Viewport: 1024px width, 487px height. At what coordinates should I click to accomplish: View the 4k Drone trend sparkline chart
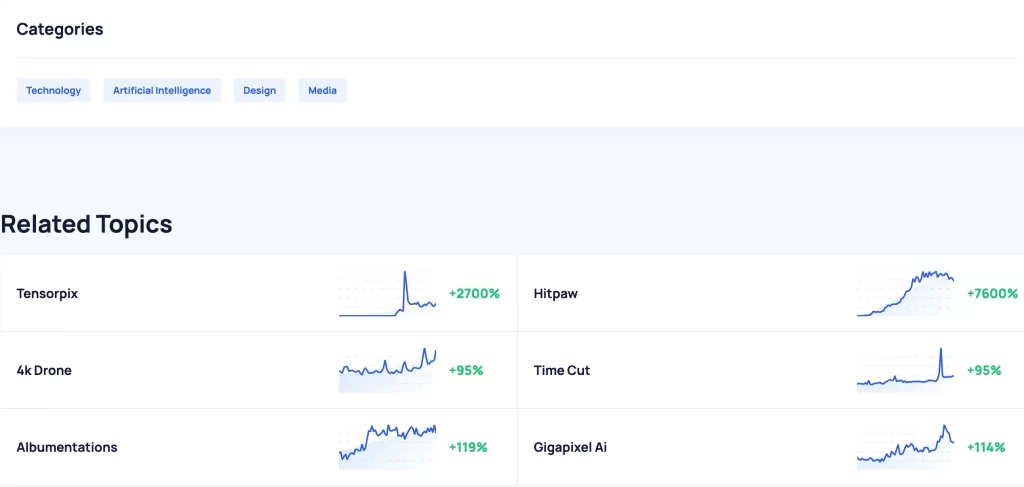[387, 370]
